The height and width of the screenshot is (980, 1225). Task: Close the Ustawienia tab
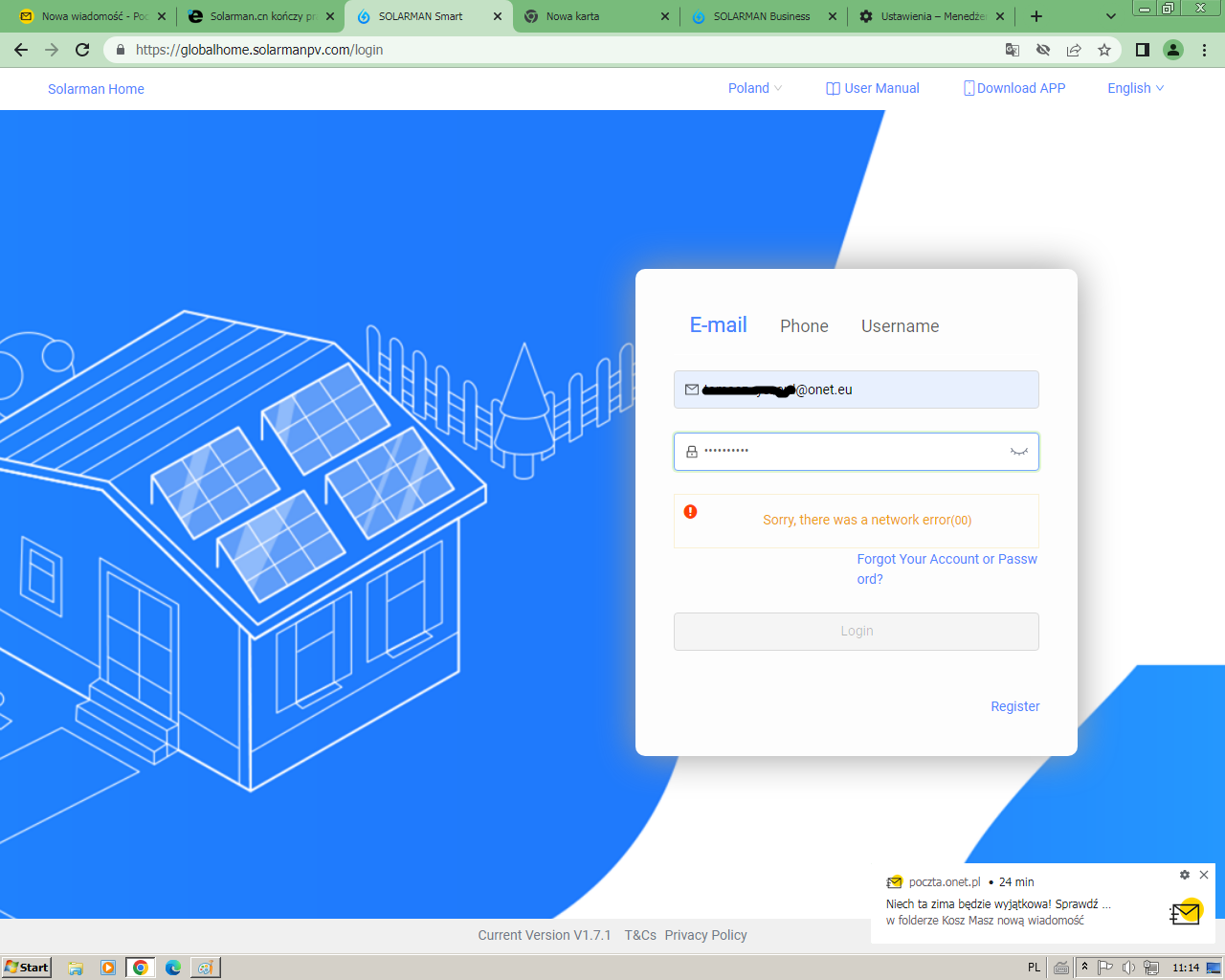coord(1000,16)
